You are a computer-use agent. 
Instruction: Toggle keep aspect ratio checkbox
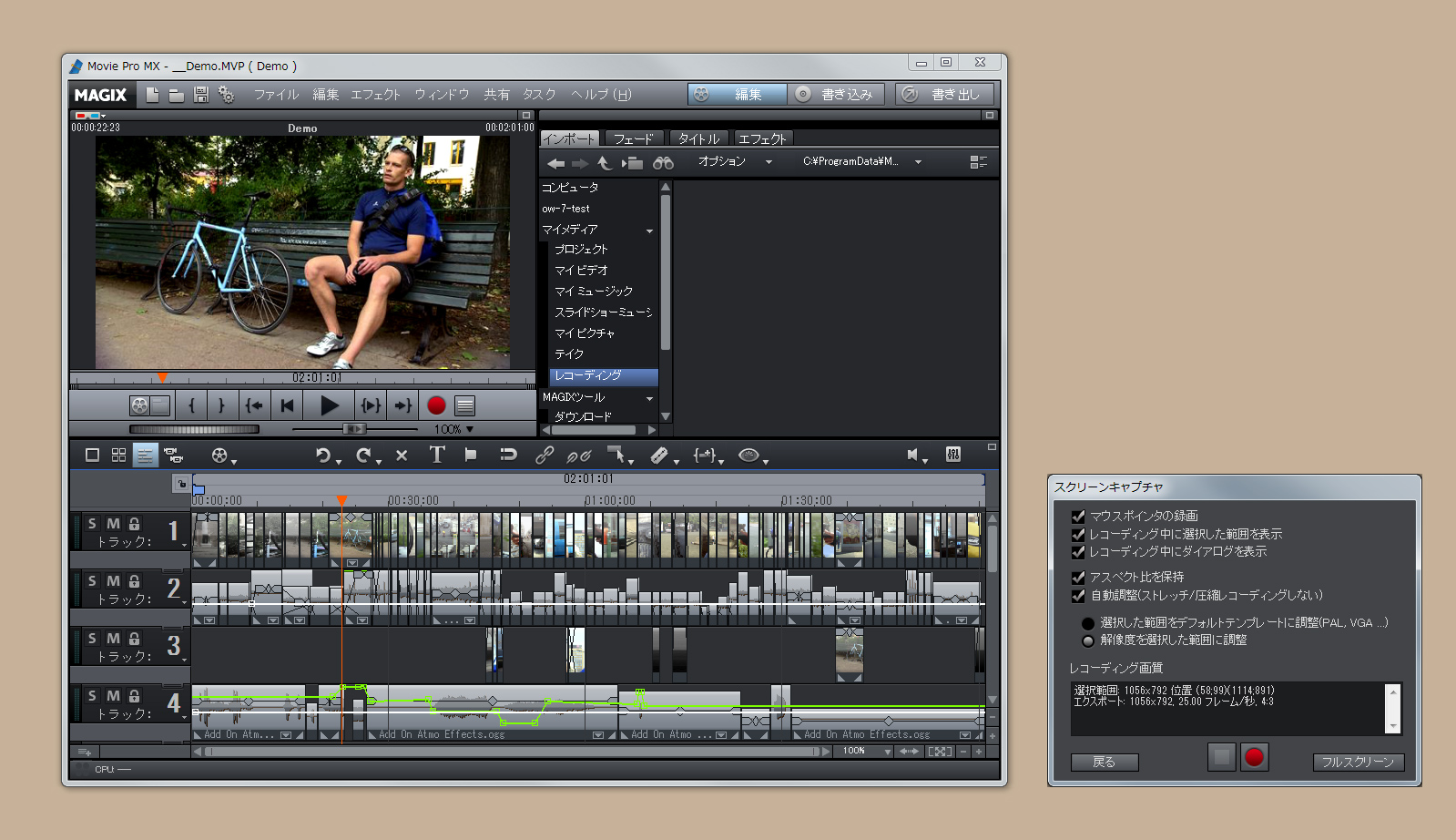coord(1078,578)
